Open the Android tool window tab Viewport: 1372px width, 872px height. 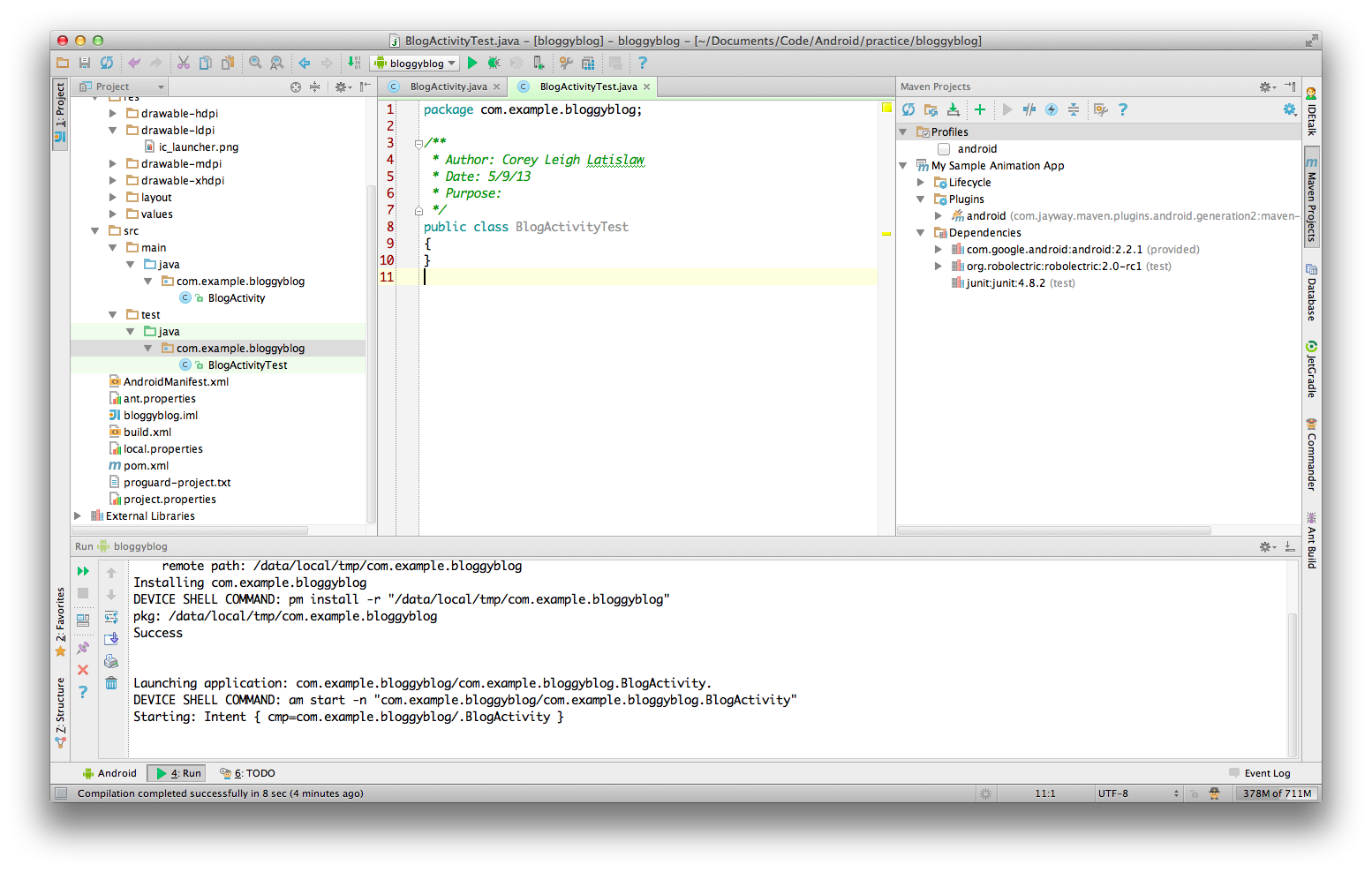(109, 773)
